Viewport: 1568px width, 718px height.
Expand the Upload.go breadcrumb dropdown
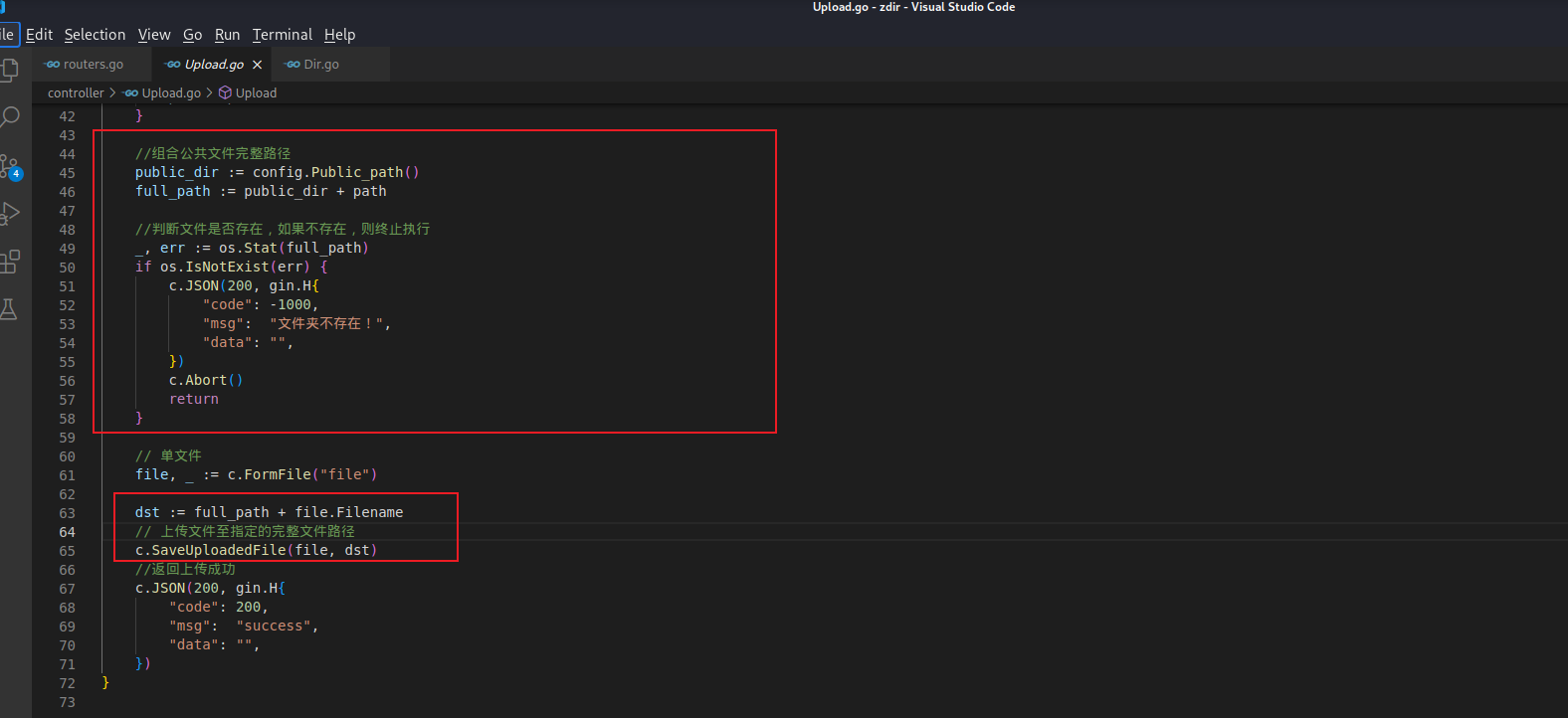pos(170,92)
